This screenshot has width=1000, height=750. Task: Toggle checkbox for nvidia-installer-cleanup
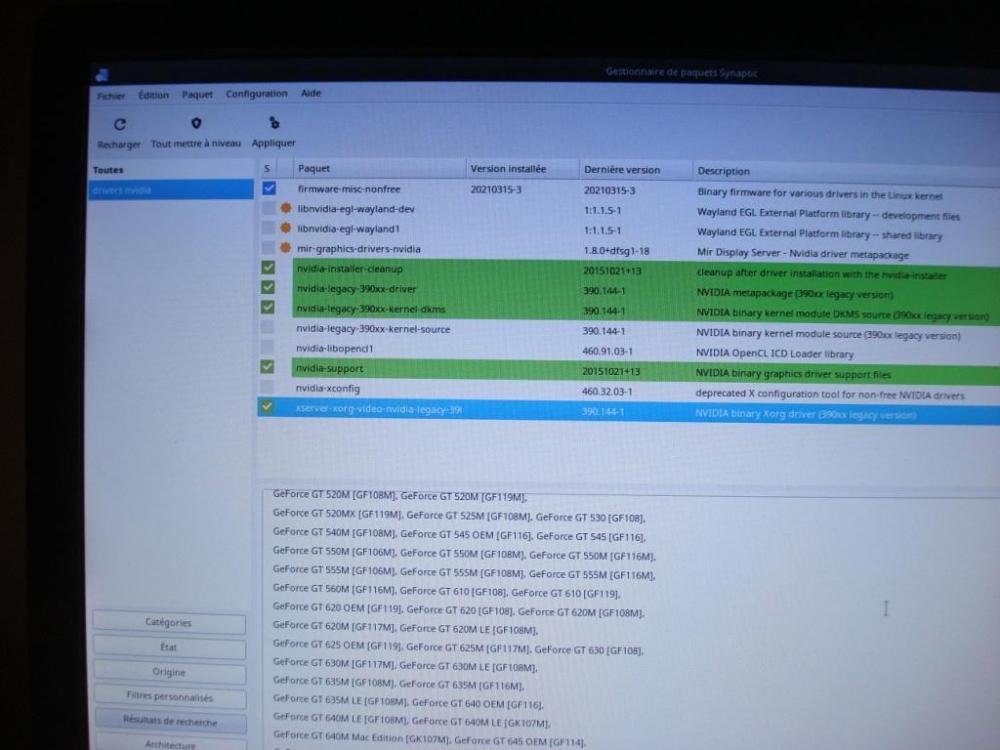[268, 267]
